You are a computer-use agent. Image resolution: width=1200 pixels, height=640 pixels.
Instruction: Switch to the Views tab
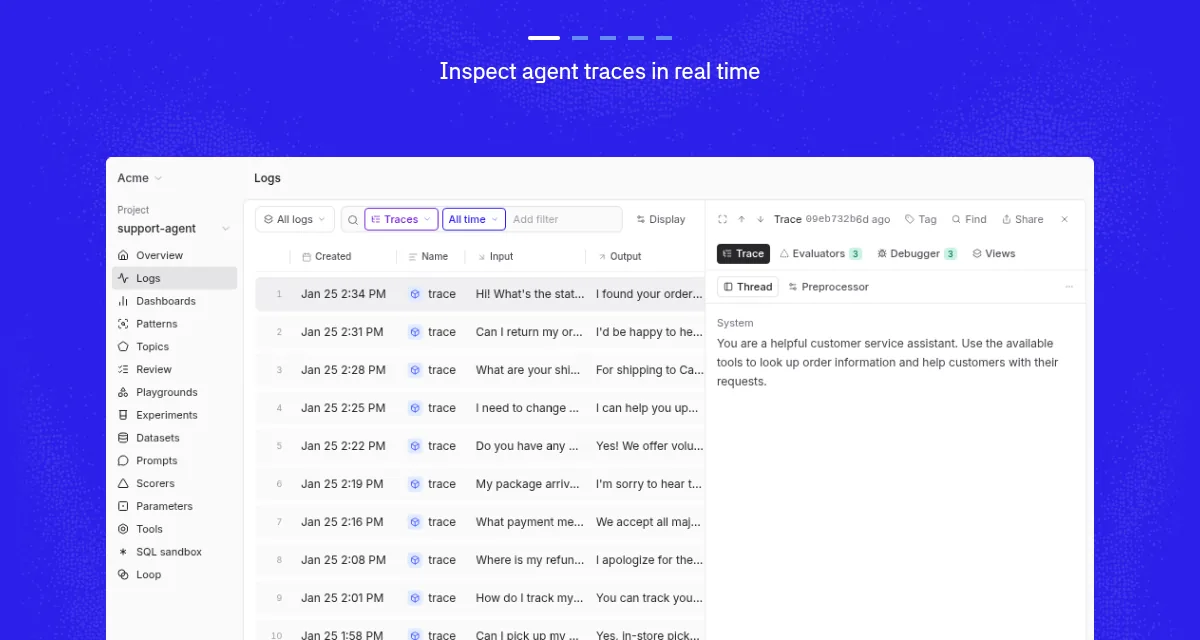(x=994, y=254)
